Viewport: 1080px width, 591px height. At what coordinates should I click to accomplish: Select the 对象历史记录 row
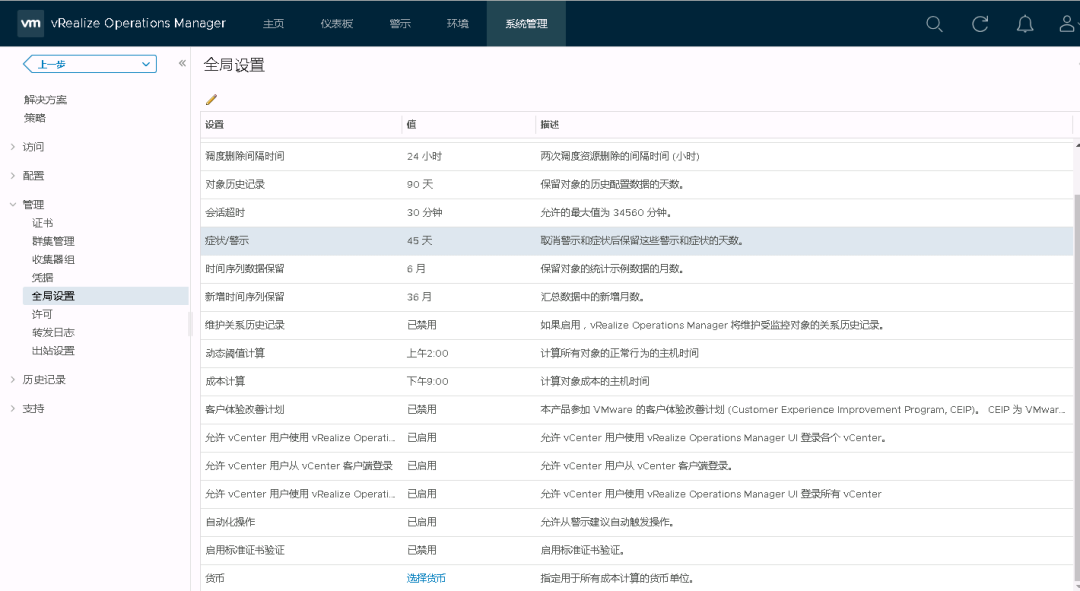tap(637, 185)
